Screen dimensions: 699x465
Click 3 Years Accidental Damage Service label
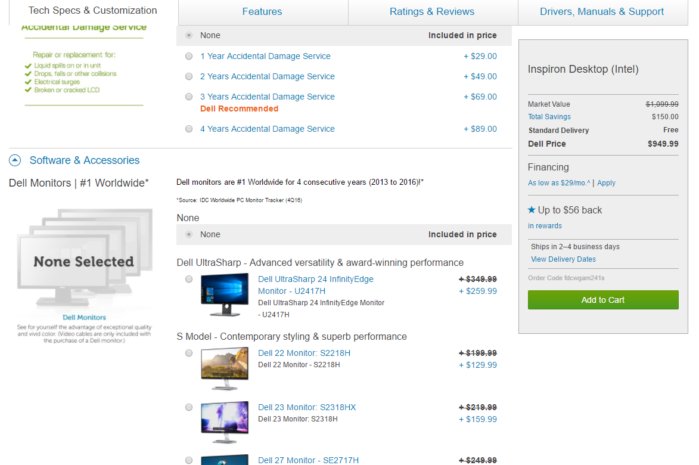[267, 97]
